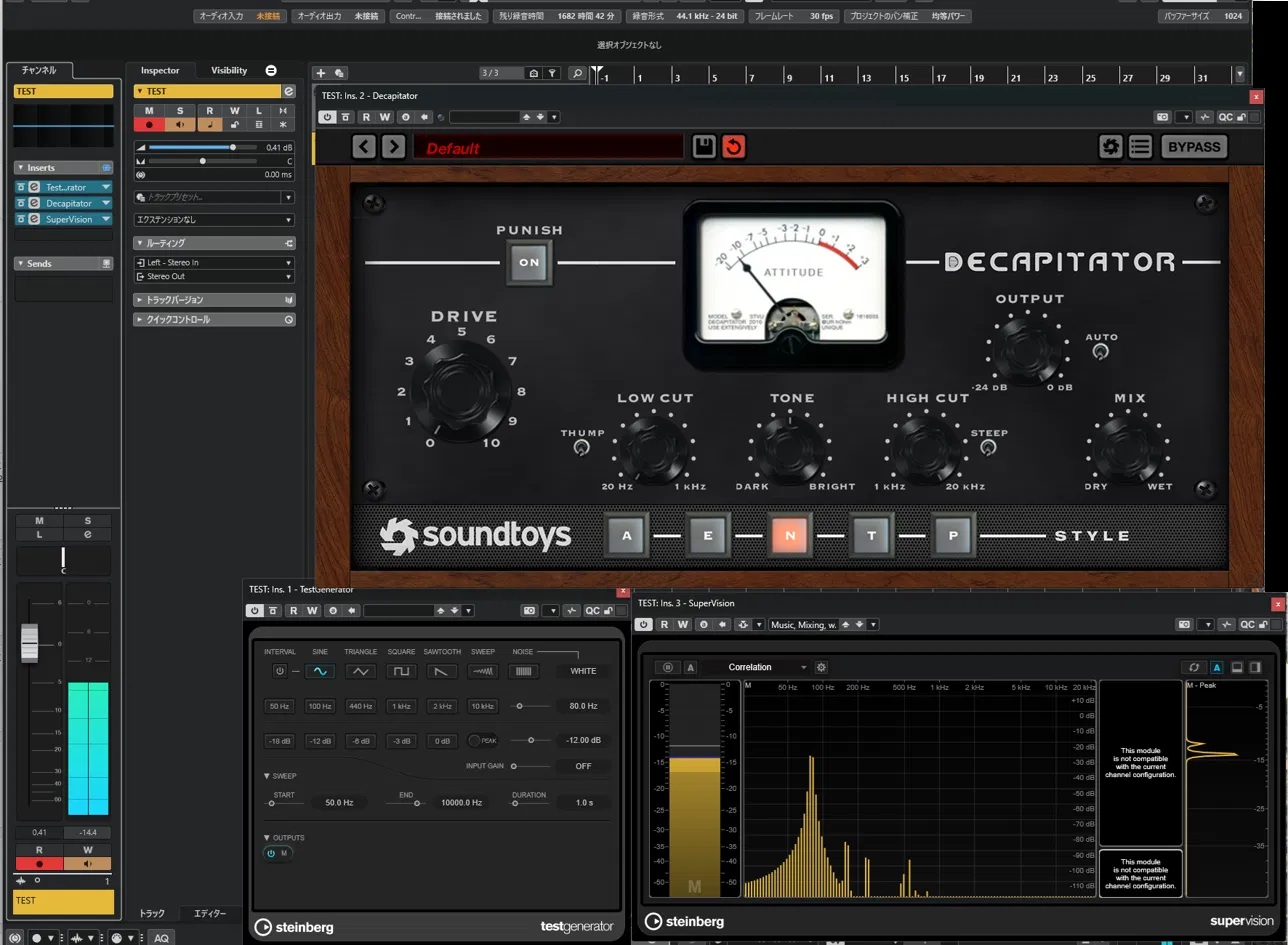Select style E in Decapitator
The height and width of the screenshot is (945, 1288).
708,535
